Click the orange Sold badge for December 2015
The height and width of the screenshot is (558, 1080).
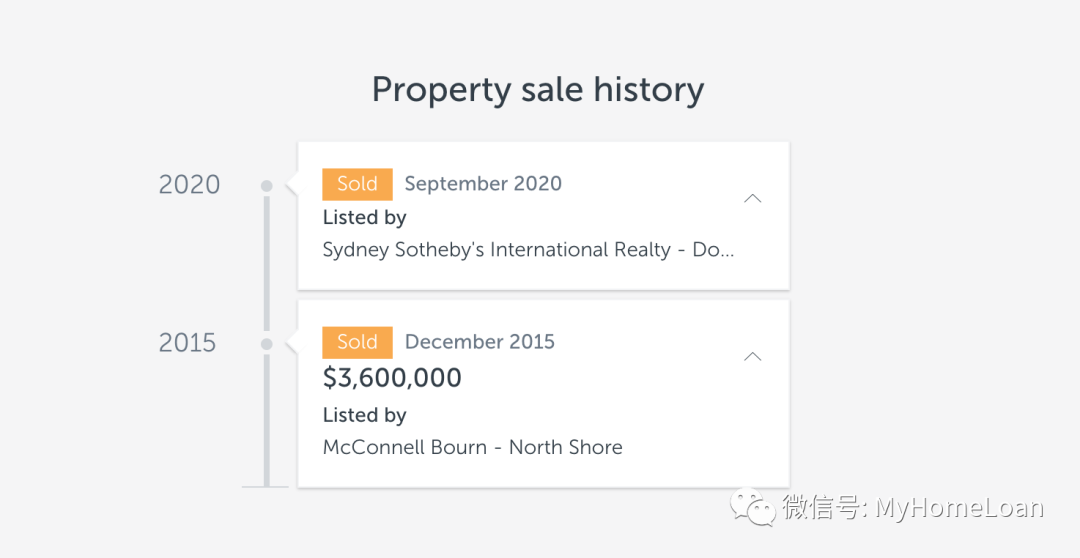point(357,342)
